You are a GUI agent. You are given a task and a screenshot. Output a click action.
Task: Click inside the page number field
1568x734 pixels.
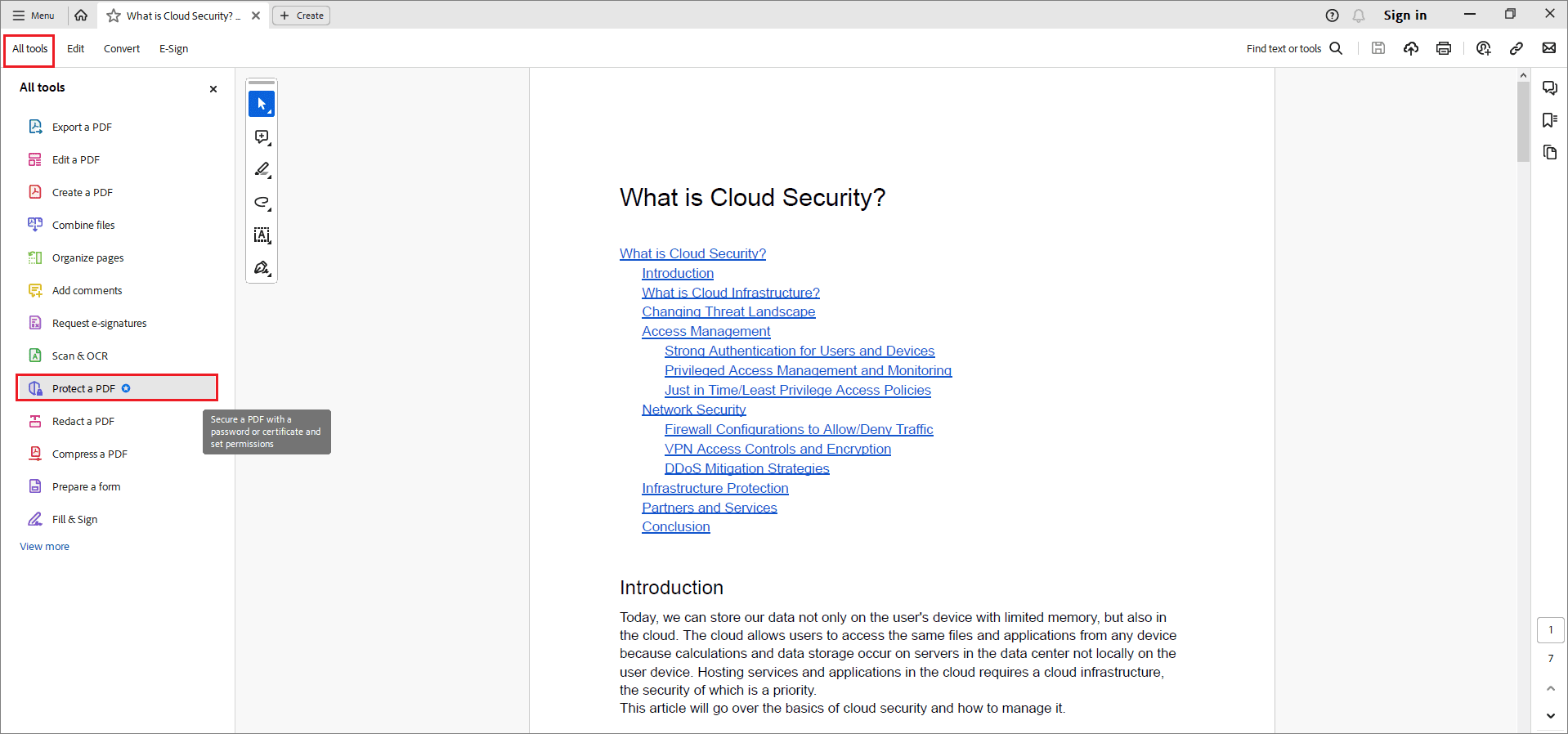1551,629
